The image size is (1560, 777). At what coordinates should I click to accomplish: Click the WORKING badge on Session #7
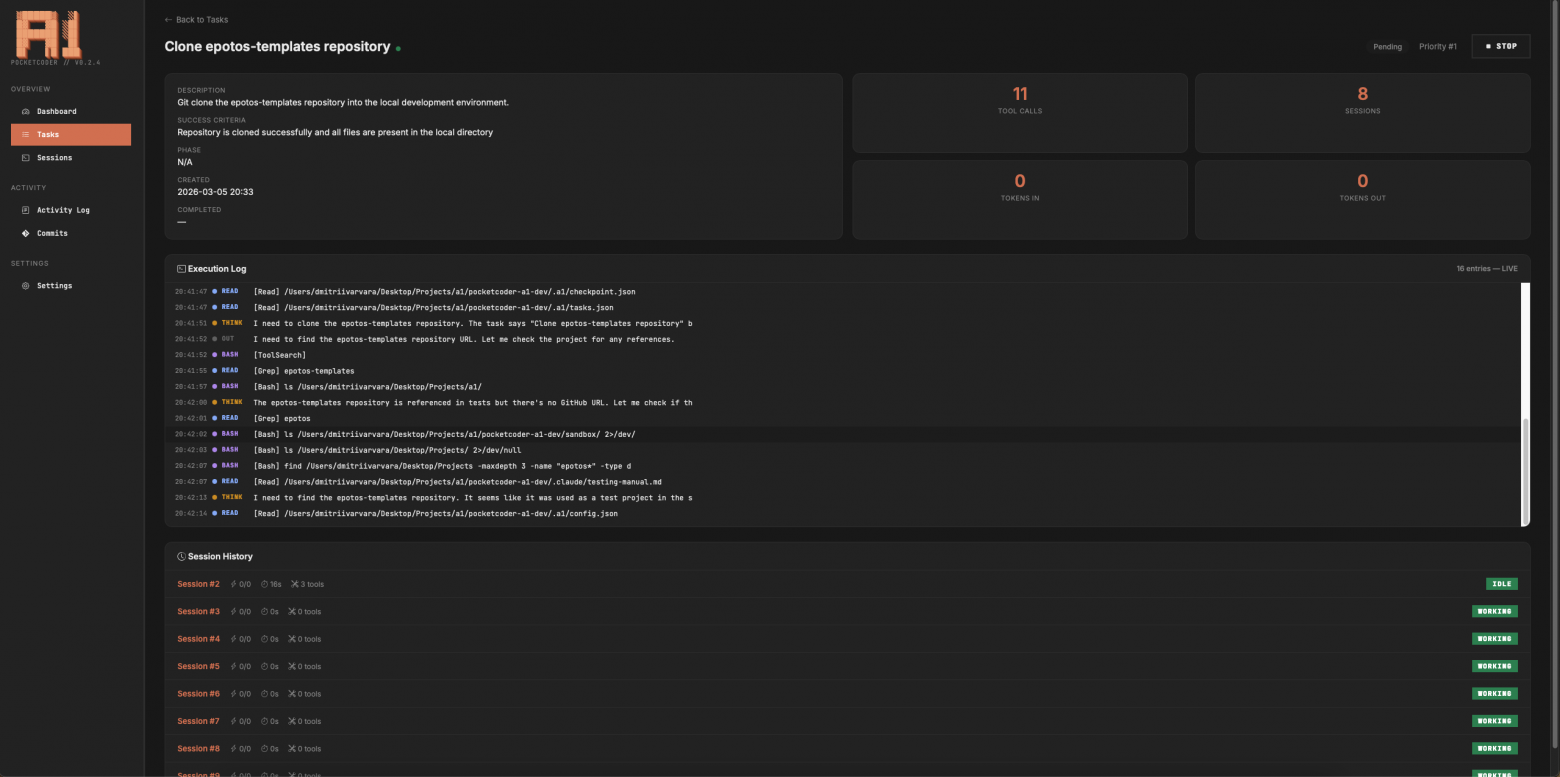click(x=1494, y=721)
